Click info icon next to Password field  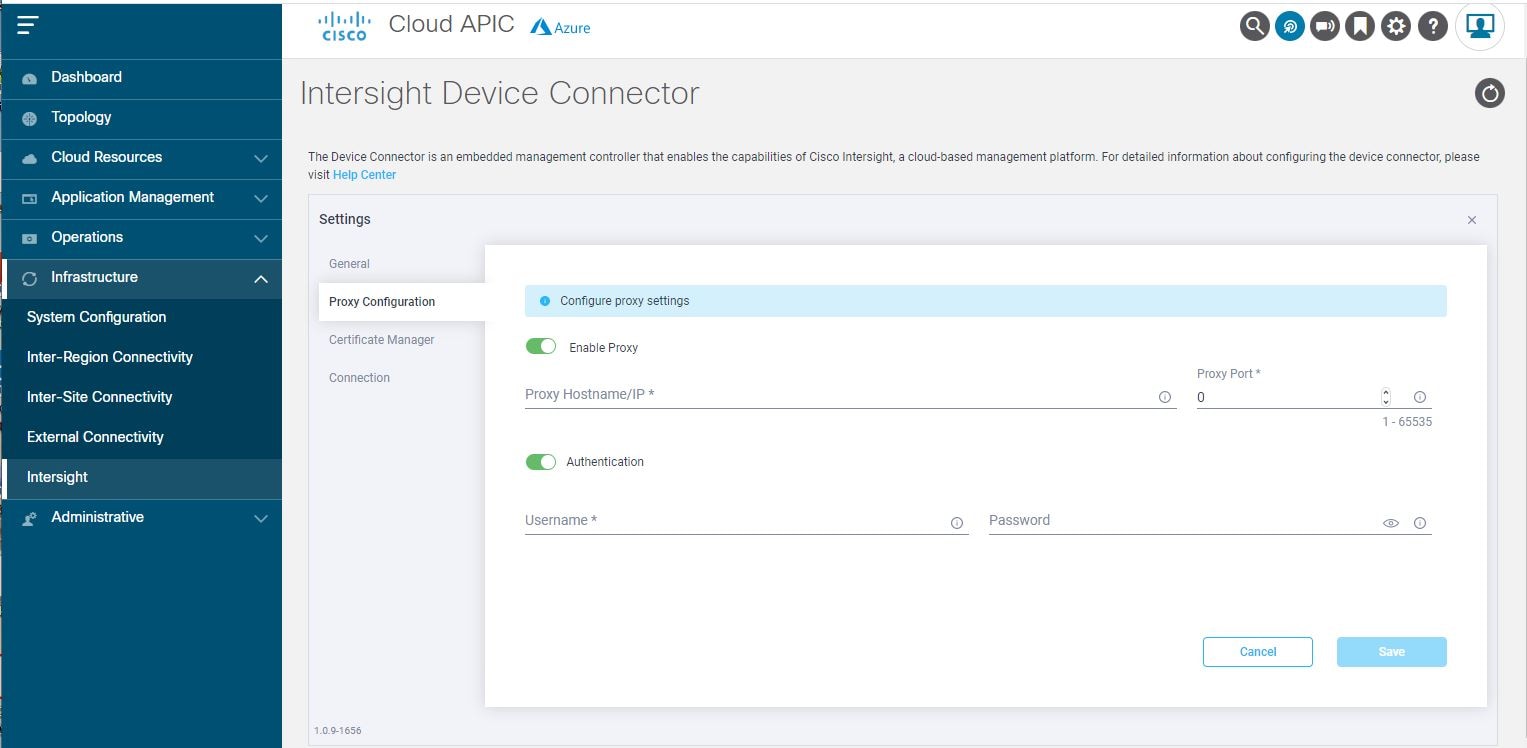point(1420,523)
